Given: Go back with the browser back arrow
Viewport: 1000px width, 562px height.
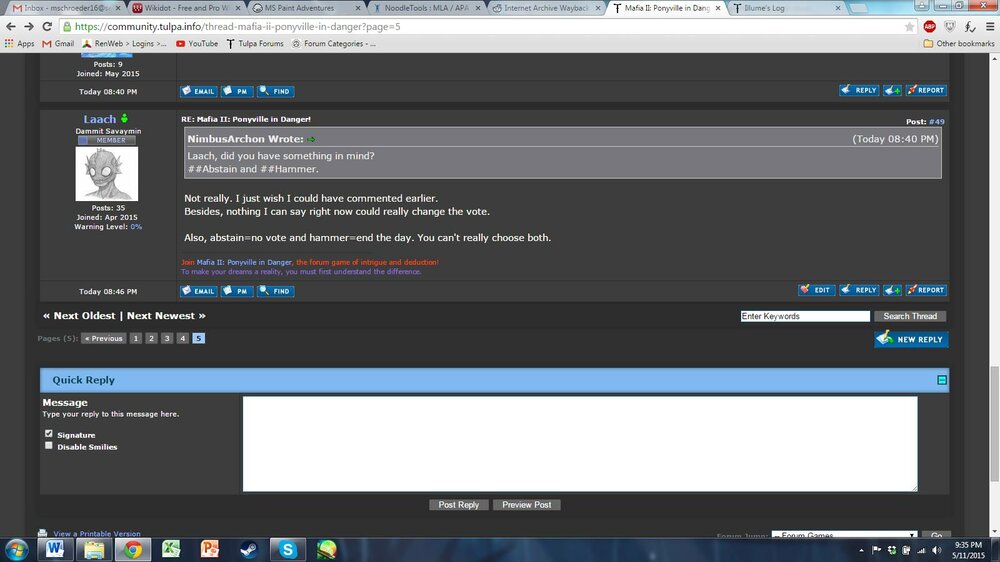Looking at the screenshot, I should [10, 26].
